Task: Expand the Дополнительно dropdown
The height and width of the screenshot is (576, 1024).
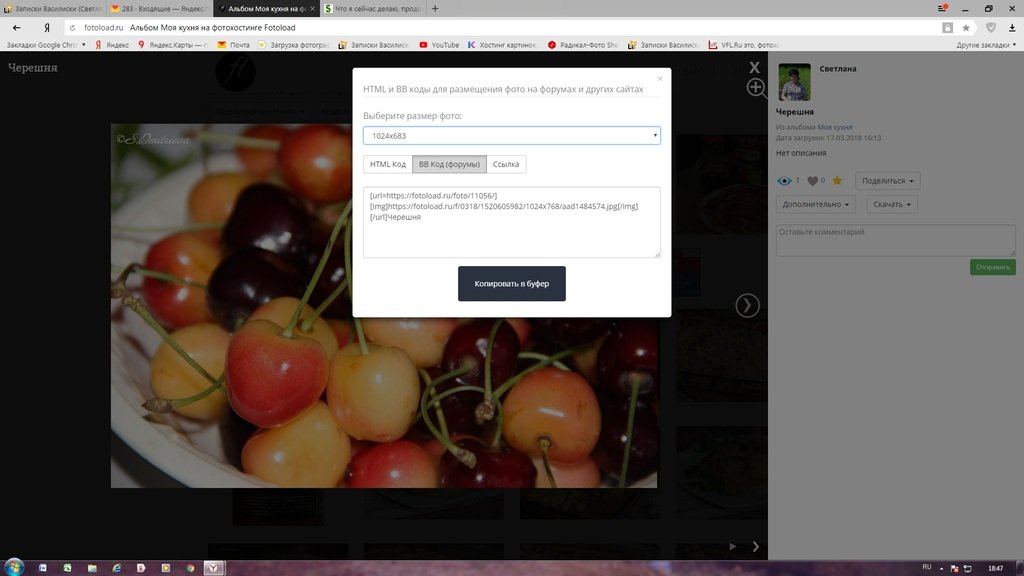Action: pos(815,204)
